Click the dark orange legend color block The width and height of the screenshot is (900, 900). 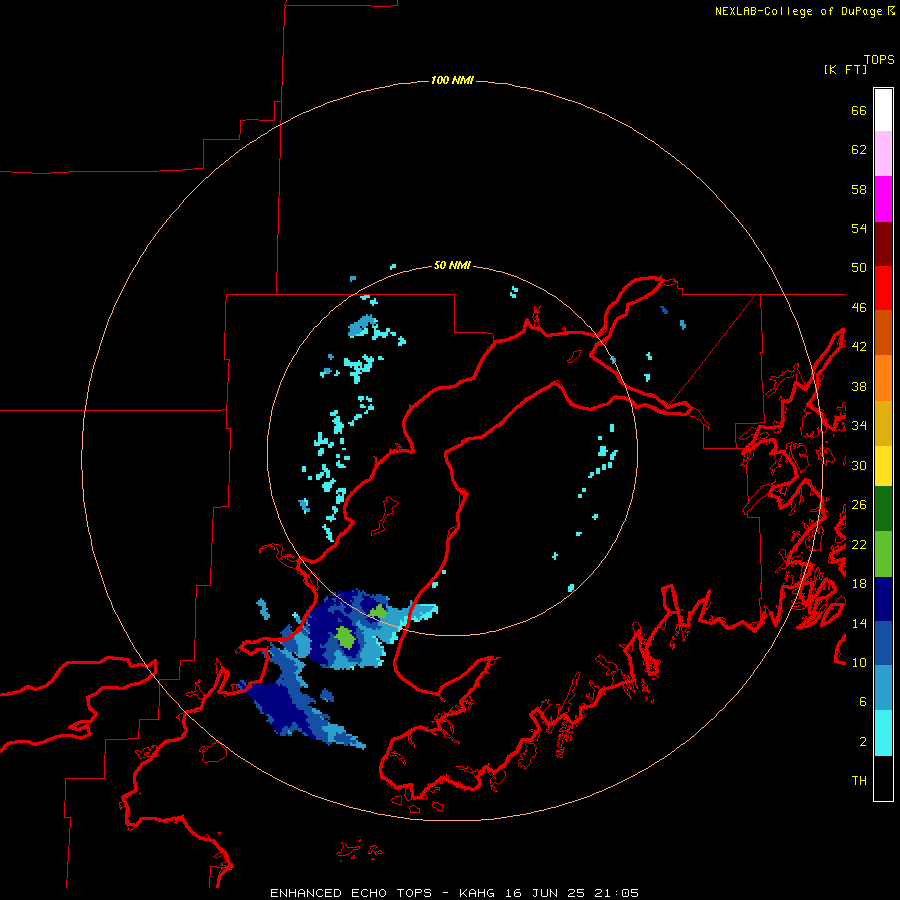tap(883, 333)
